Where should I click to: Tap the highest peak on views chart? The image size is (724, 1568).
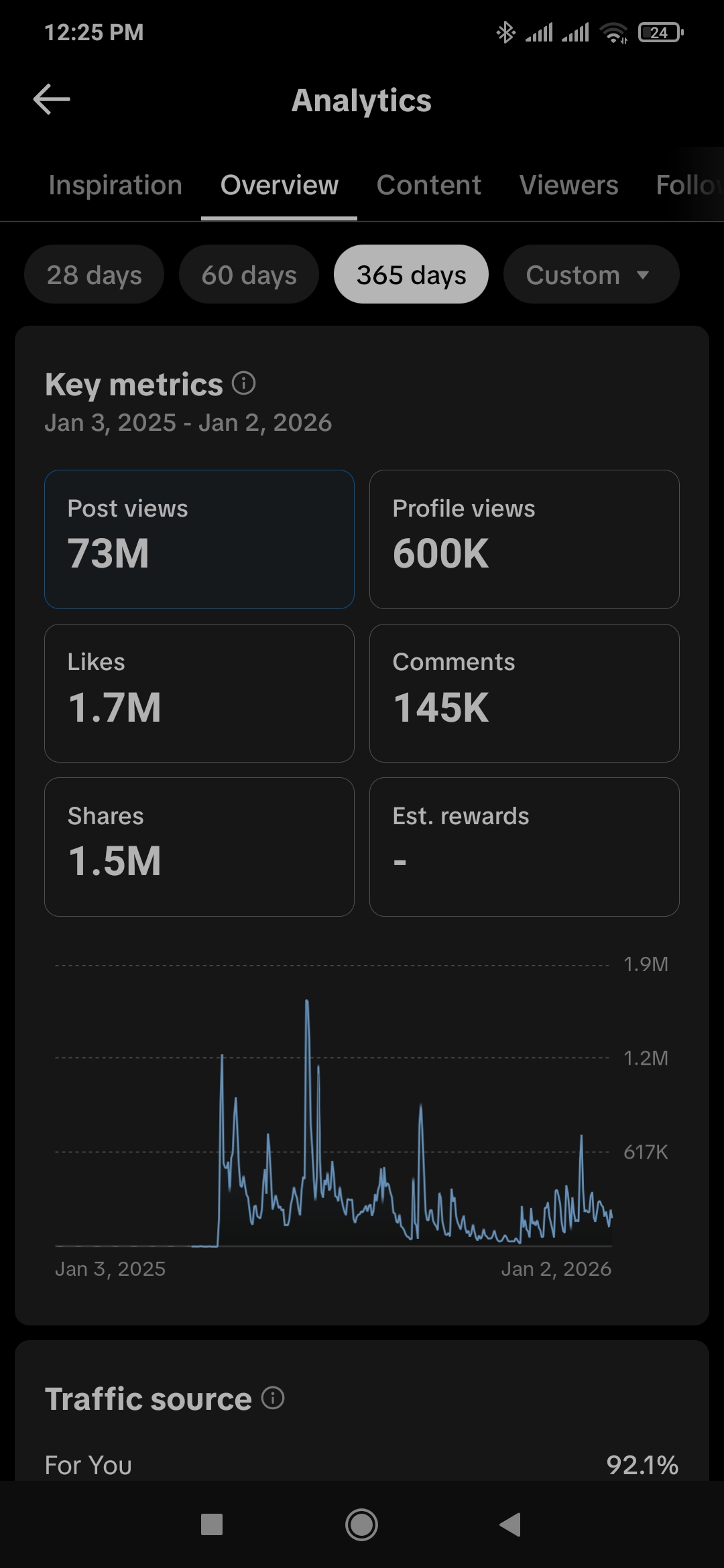tap(307, 1002)
